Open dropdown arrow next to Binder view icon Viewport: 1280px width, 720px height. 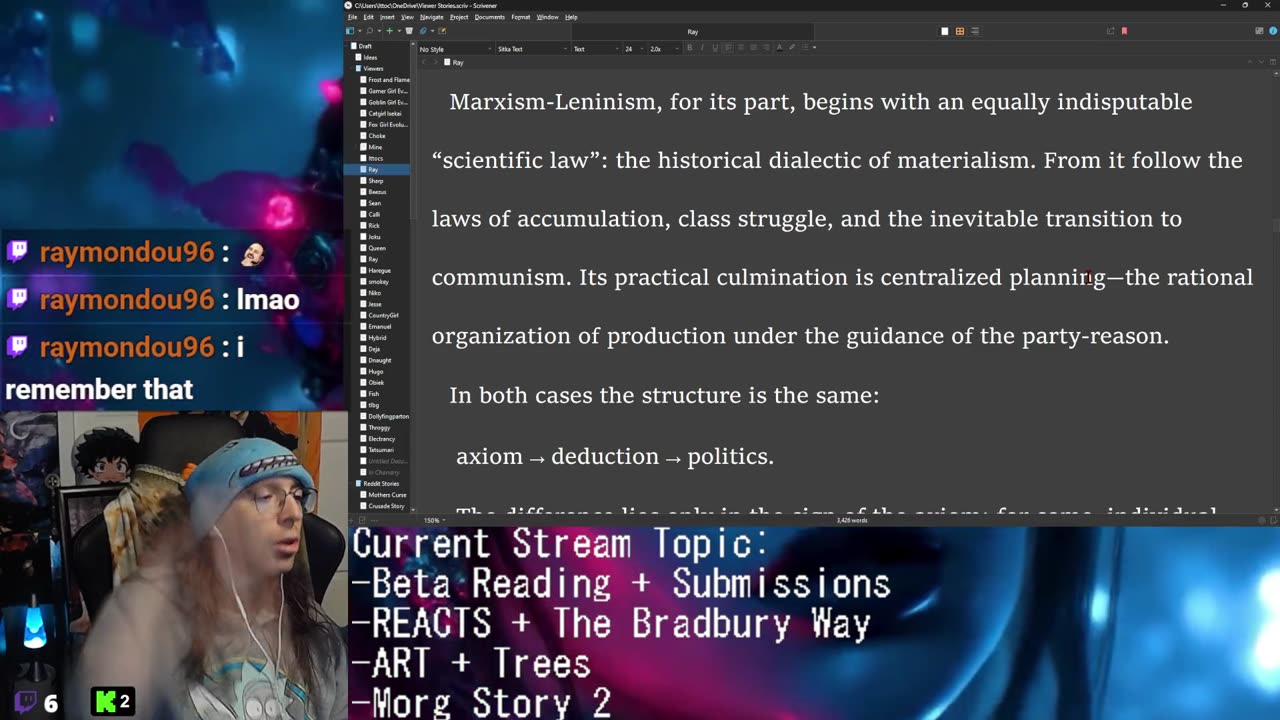point(360,31)
